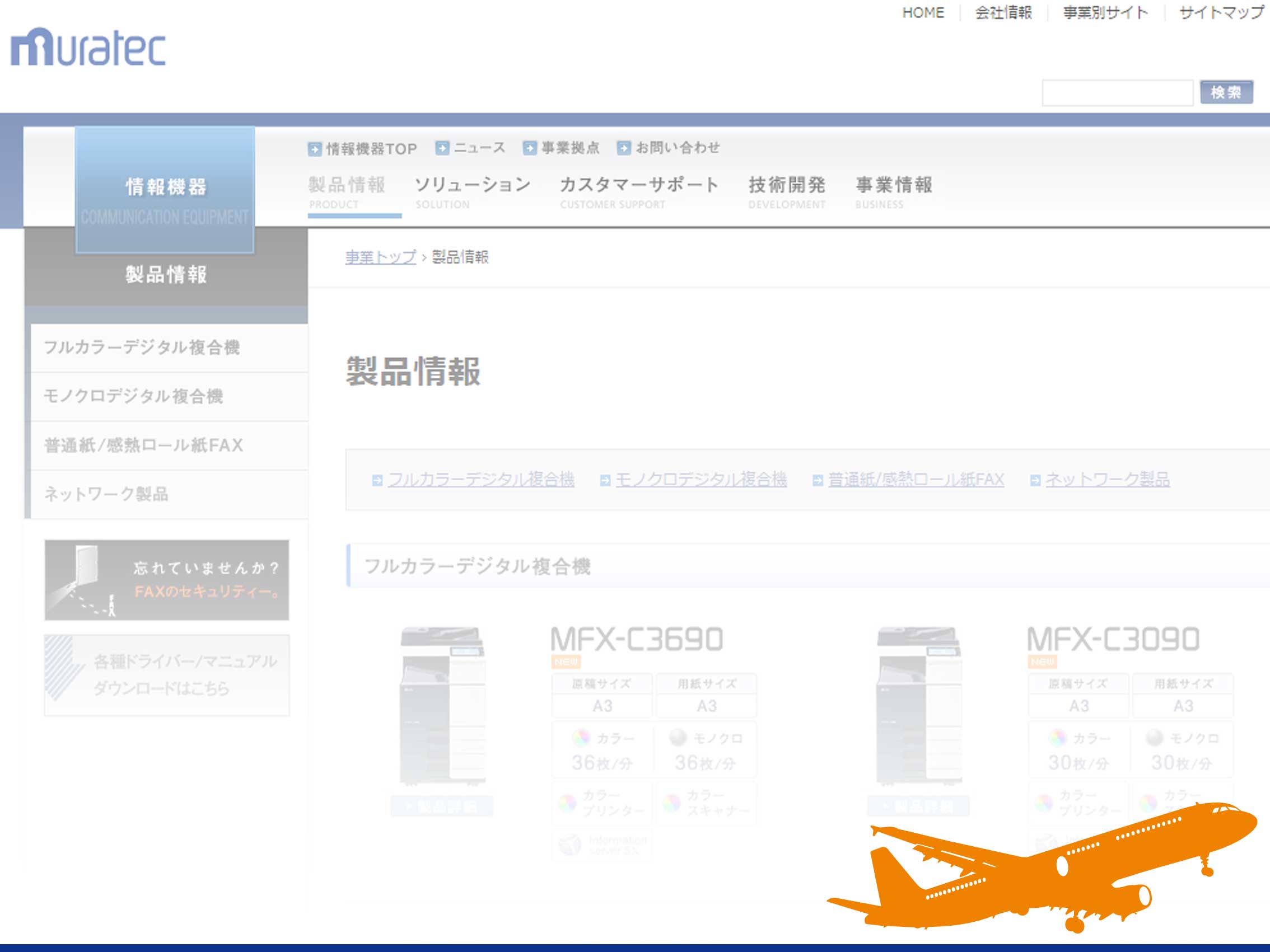Click the orange airplane graphic
The height and width of the screenshot is (952, 1270).
[1042, 867]
